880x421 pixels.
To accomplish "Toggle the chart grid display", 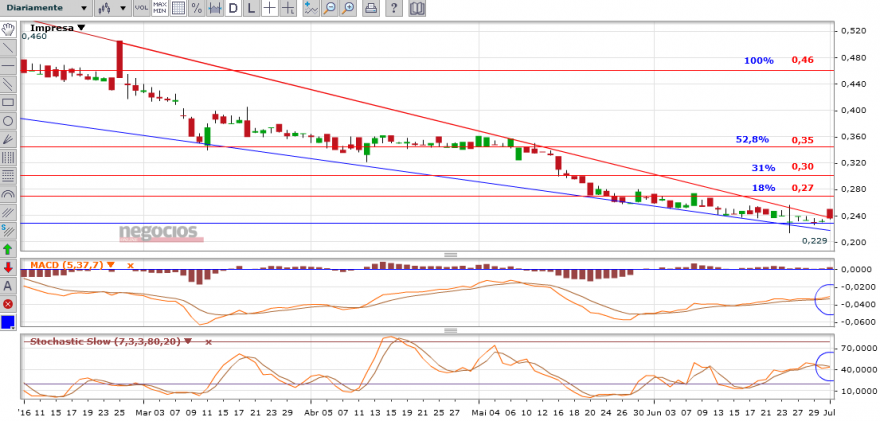I will pos(178,8).
